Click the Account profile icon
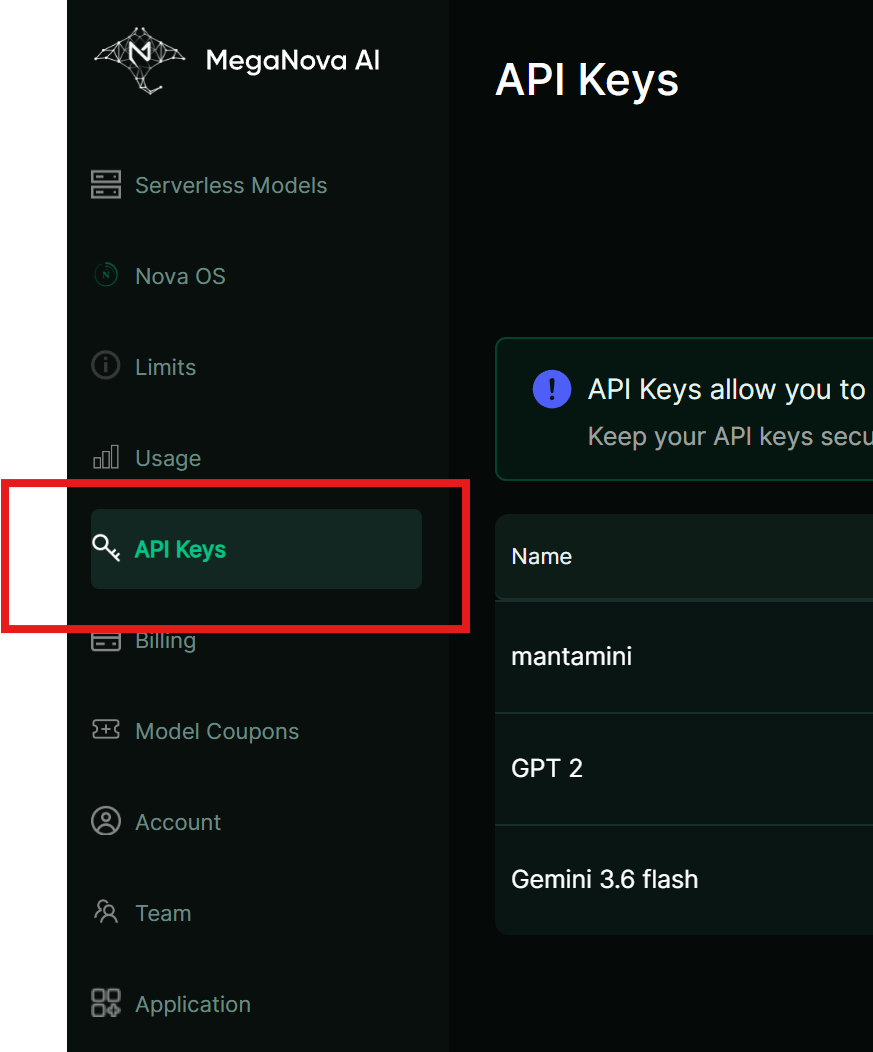 pos(106,821)
